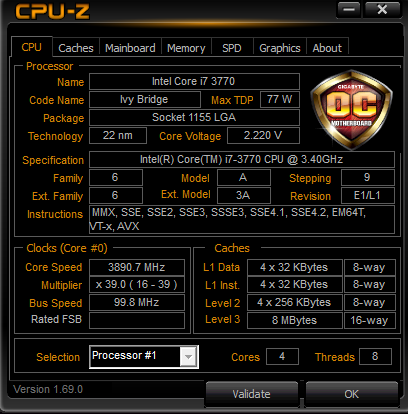Open the Mainboard tab
408x414 pixels.
[x=130, y=48]
